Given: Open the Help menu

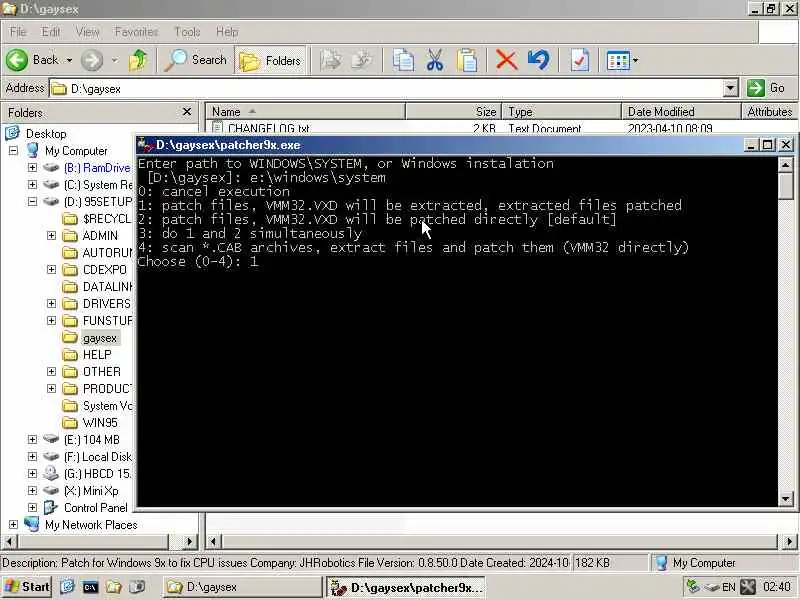Looking at the screenshot, I should [x=227, y=32].
